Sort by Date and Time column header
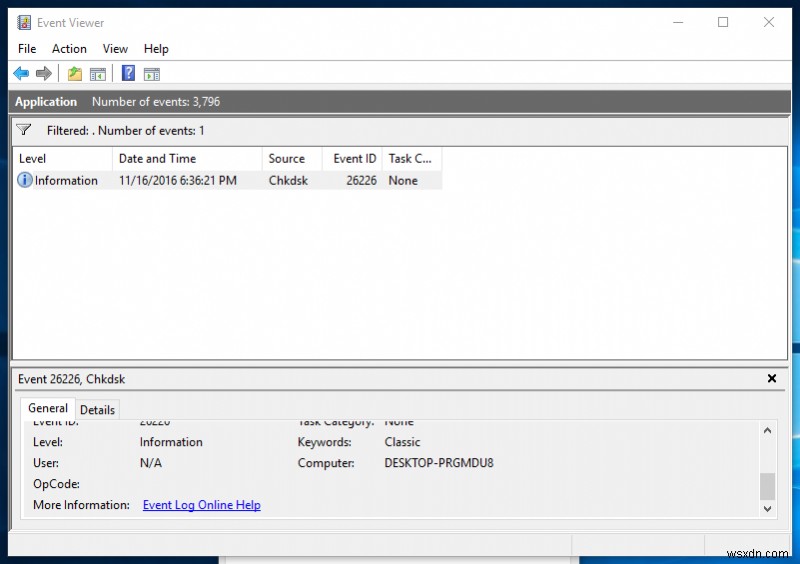 pos(187,159)
